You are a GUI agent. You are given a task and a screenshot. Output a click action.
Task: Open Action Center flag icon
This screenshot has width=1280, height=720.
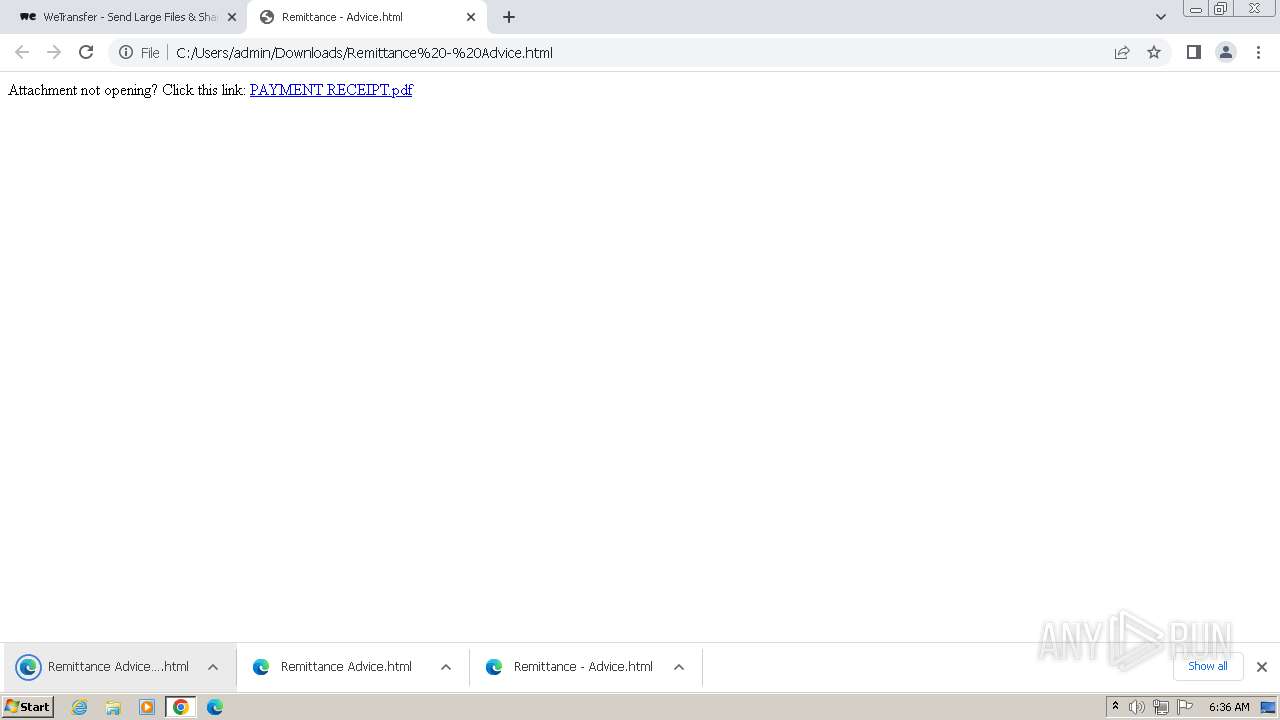1185,707
